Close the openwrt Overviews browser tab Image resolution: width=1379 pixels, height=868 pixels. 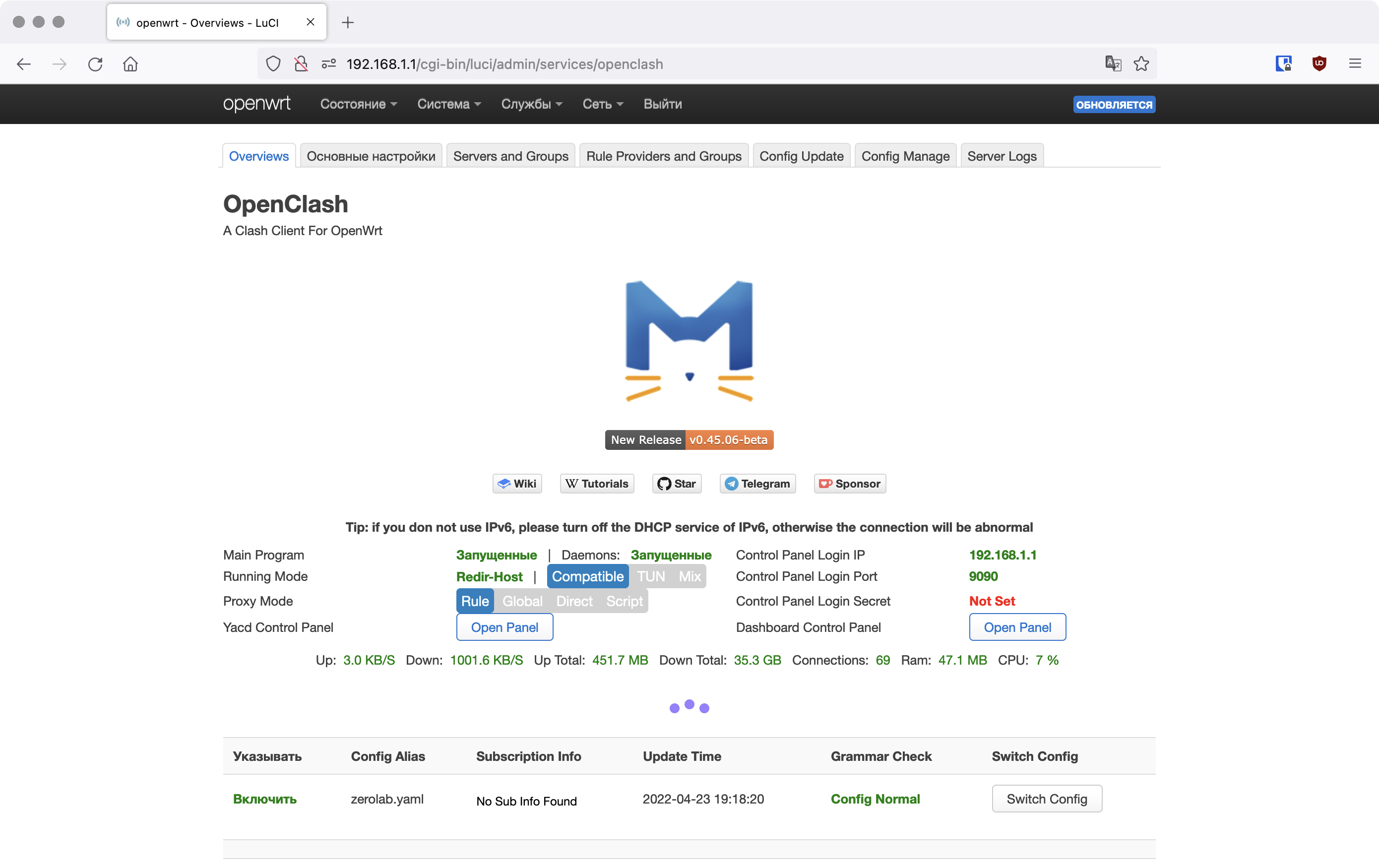(311, 22)
